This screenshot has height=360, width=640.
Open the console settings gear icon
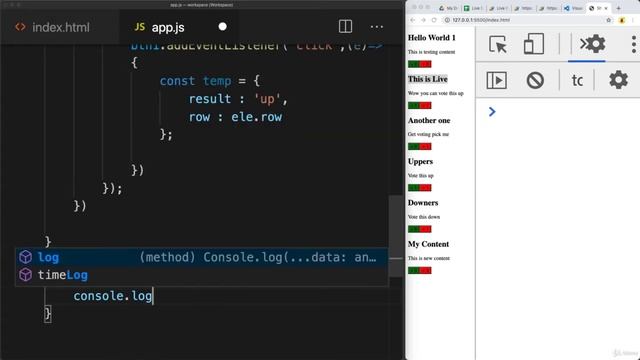[618, 80]
